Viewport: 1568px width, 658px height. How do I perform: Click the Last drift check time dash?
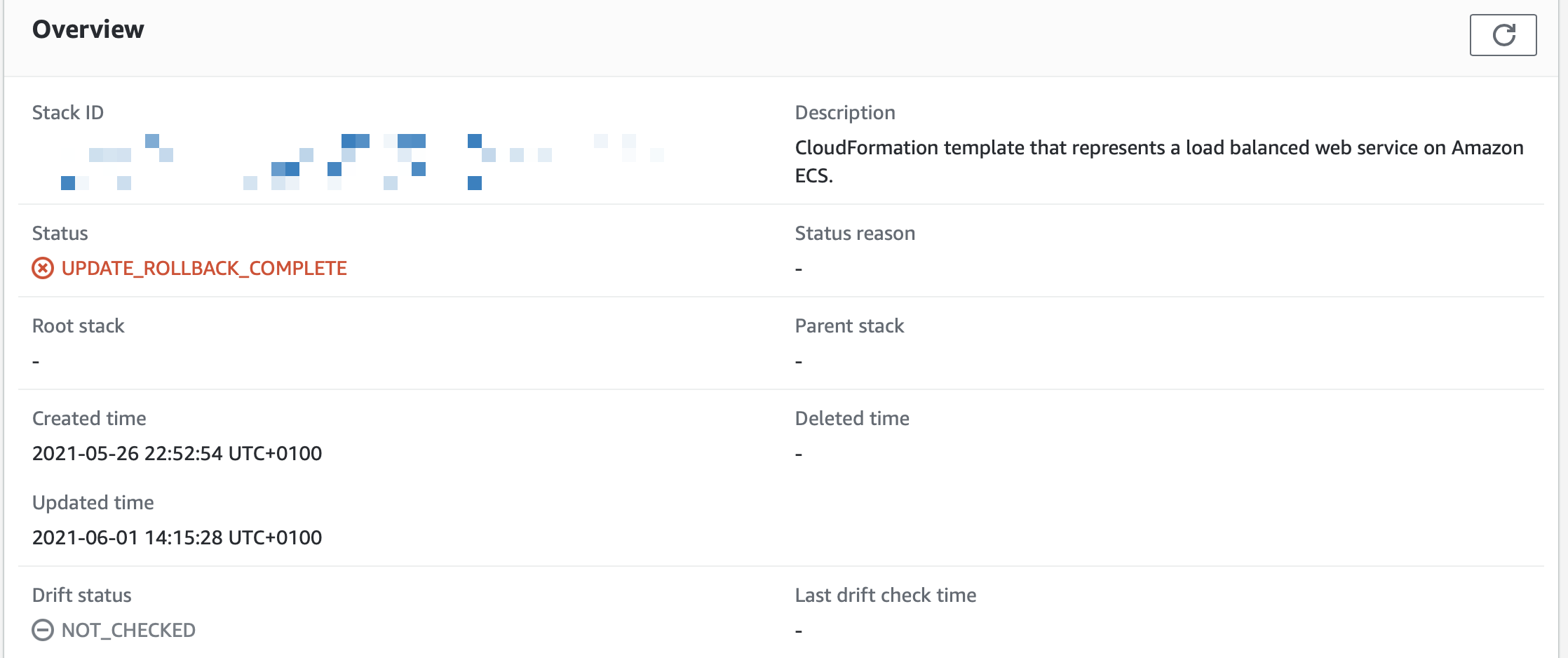click(797, 630)
